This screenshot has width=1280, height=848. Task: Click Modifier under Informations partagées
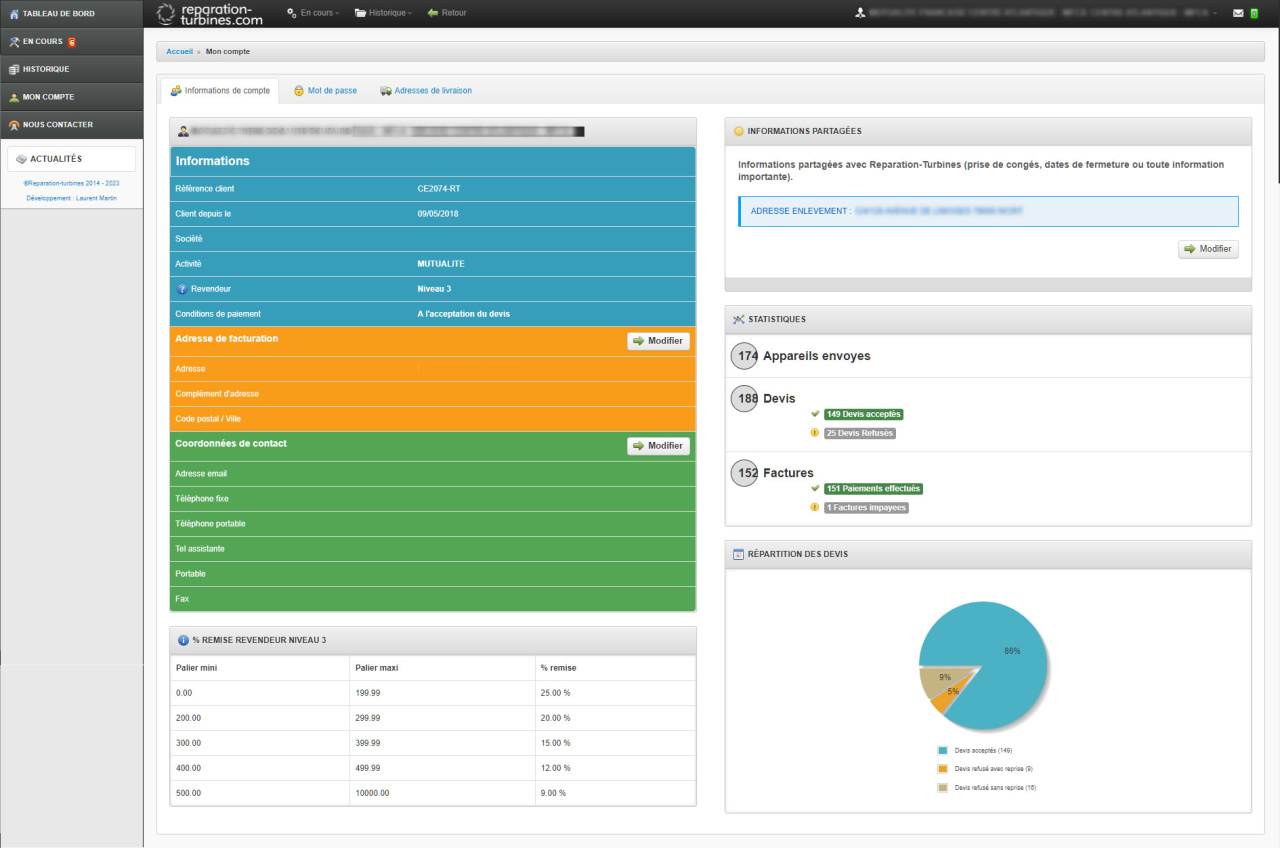(x=1208, y=249)
